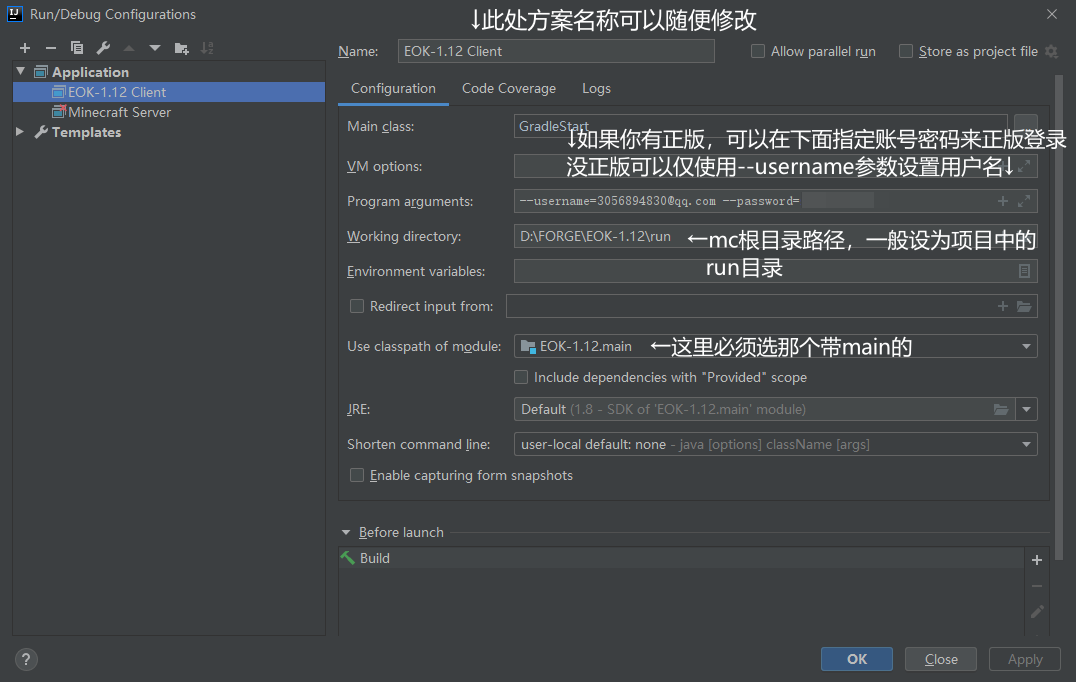
Task: Expand the Templates tree node
Action: coord(20,132)
